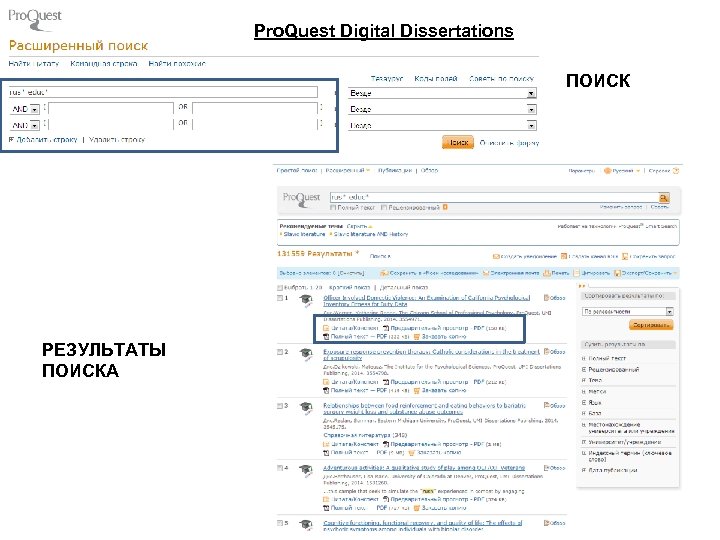Open the Коды полей link
Screen dimensions: 720x540
pos(435,79)
